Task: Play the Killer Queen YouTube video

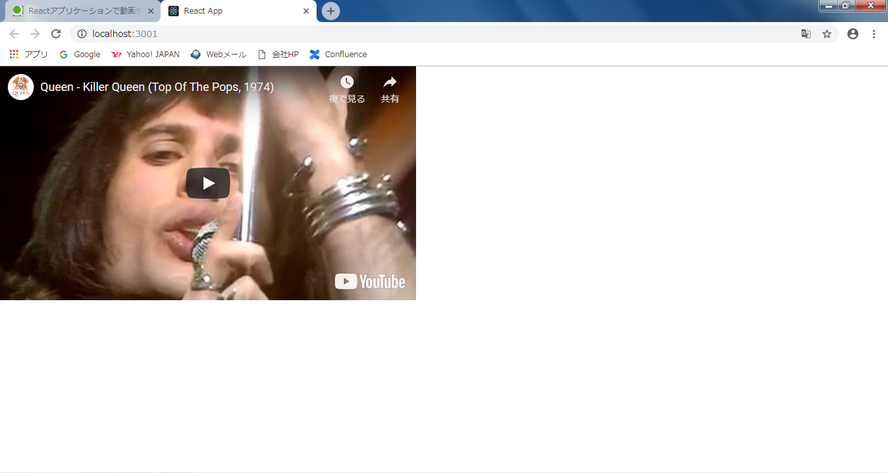Action: click(208, 184)
